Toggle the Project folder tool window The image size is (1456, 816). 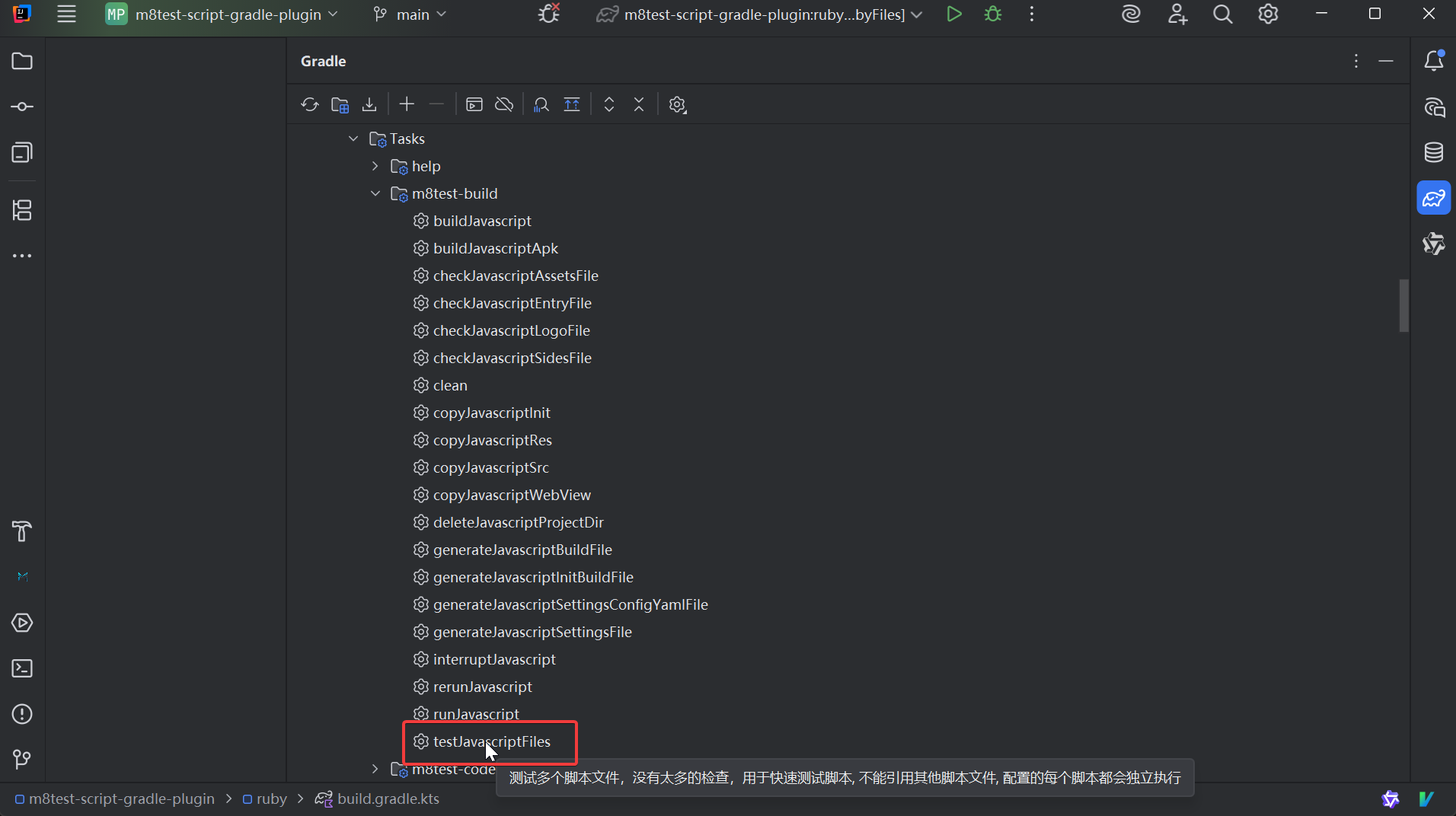pos(22,61)
